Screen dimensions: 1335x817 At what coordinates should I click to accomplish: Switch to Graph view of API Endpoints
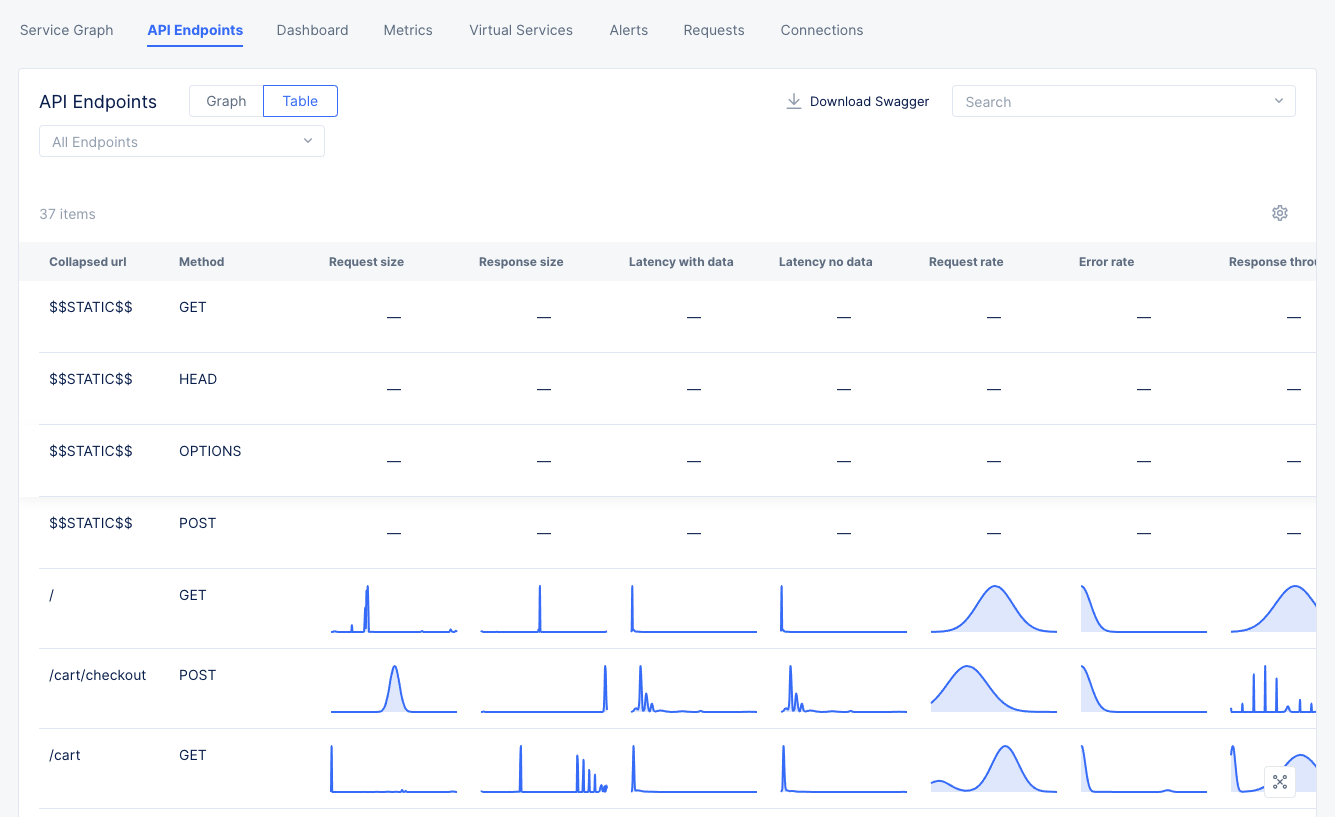click(x=225, y=100)
